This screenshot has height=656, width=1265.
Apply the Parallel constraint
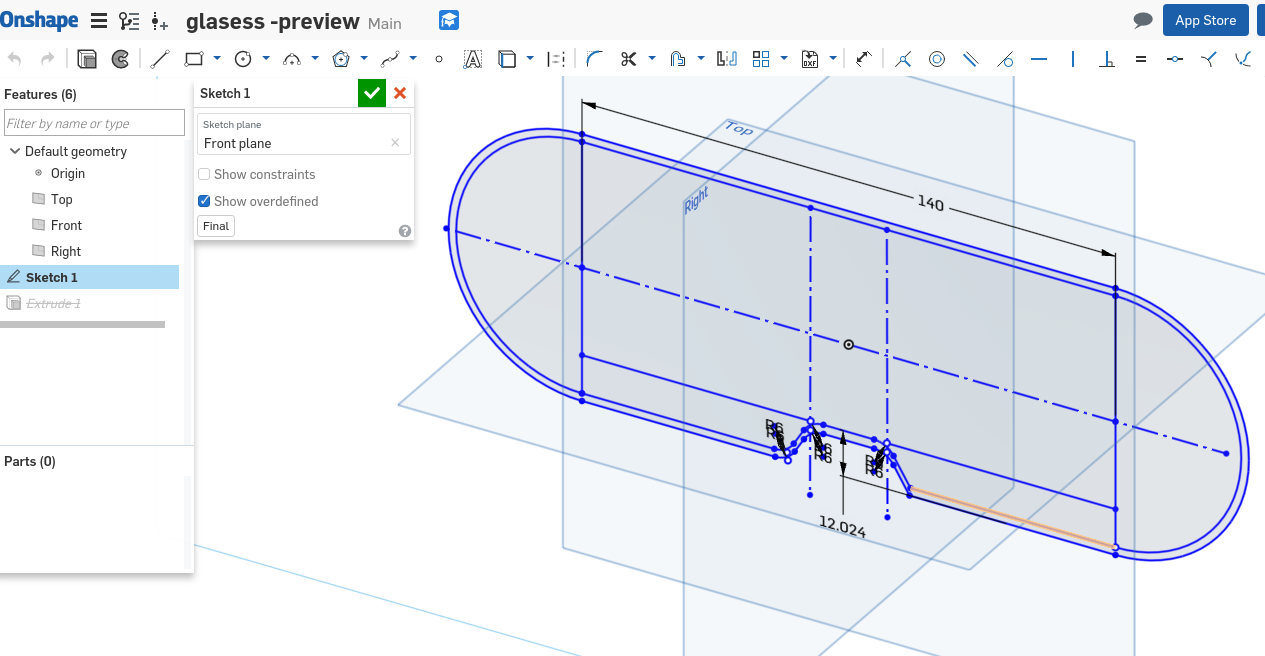[x=971, y=59]
